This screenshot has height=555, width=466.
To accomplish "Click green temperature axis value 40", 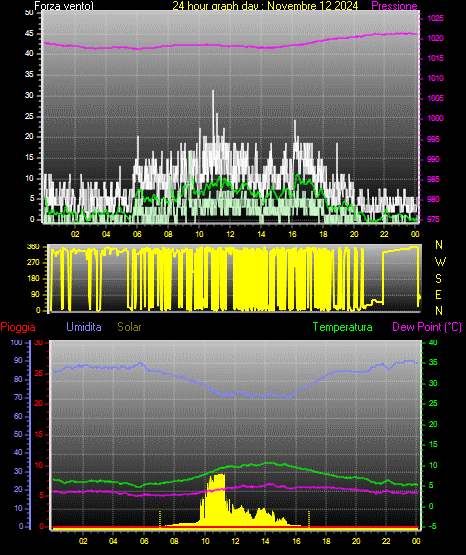I will [x=433, y=343].
